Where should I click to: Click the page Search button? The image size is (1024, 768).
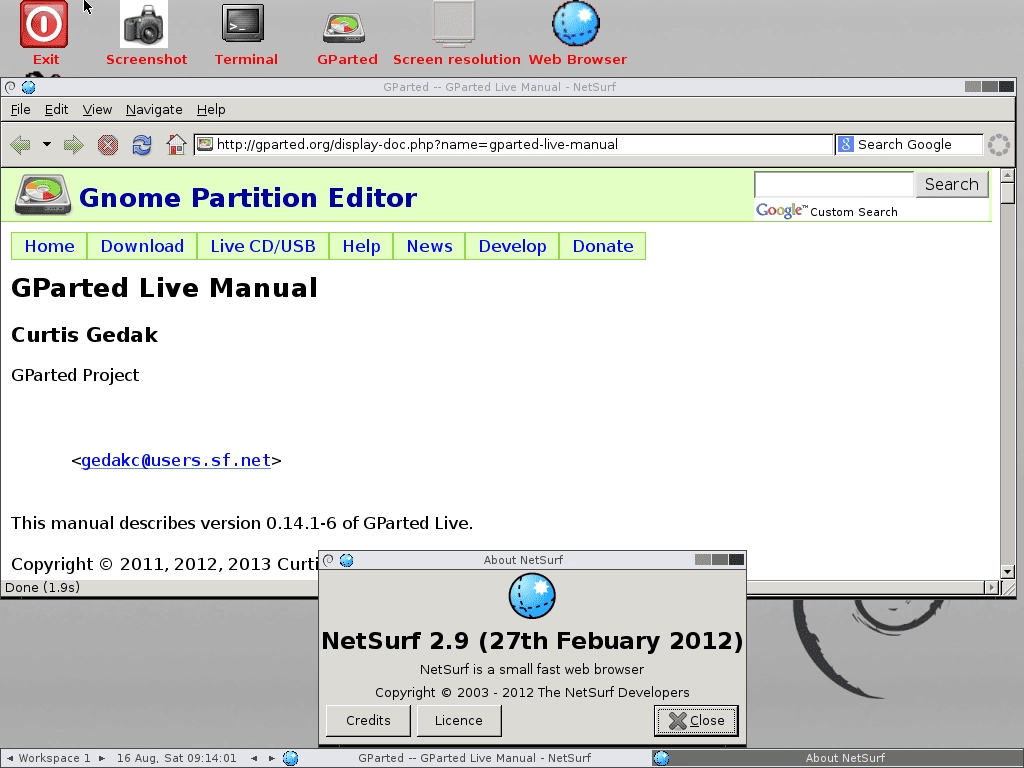tap(952, 185)
